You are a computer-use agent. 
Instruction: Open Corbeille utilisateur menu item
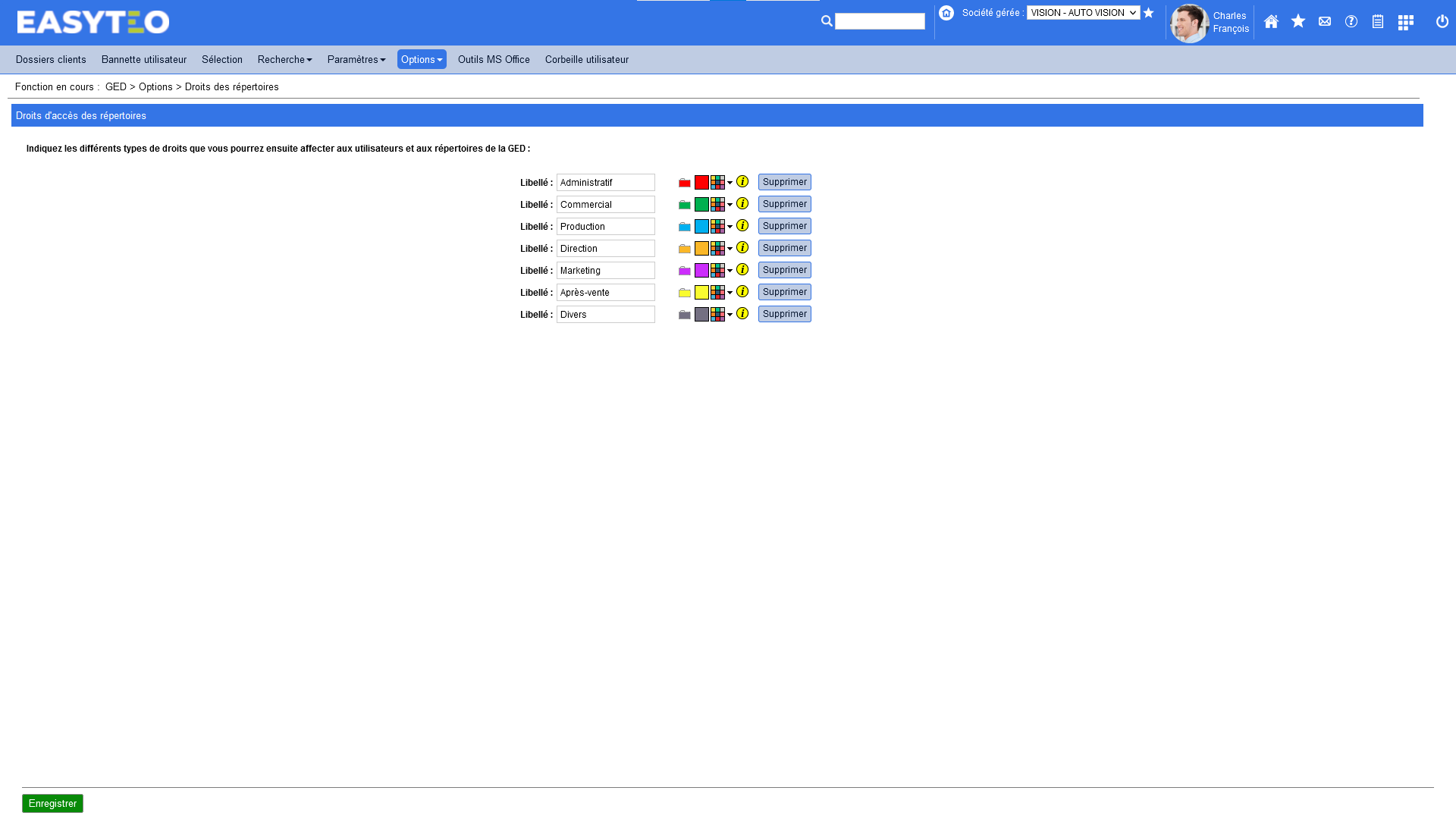586,60
